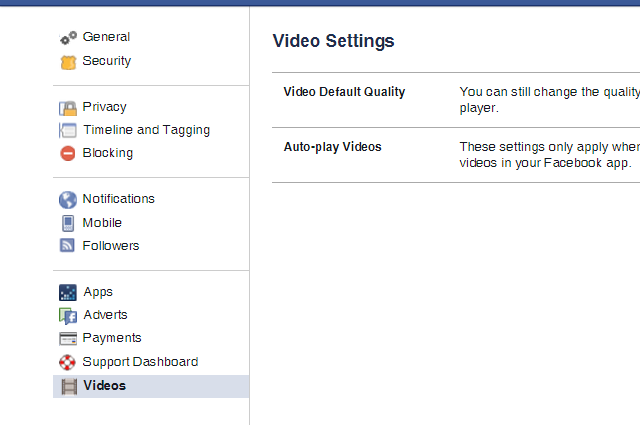Image resolution: width=640 pixels, height=425 pixels.
Task: Open the Adverts settings text link
Action: click(105, 315)
